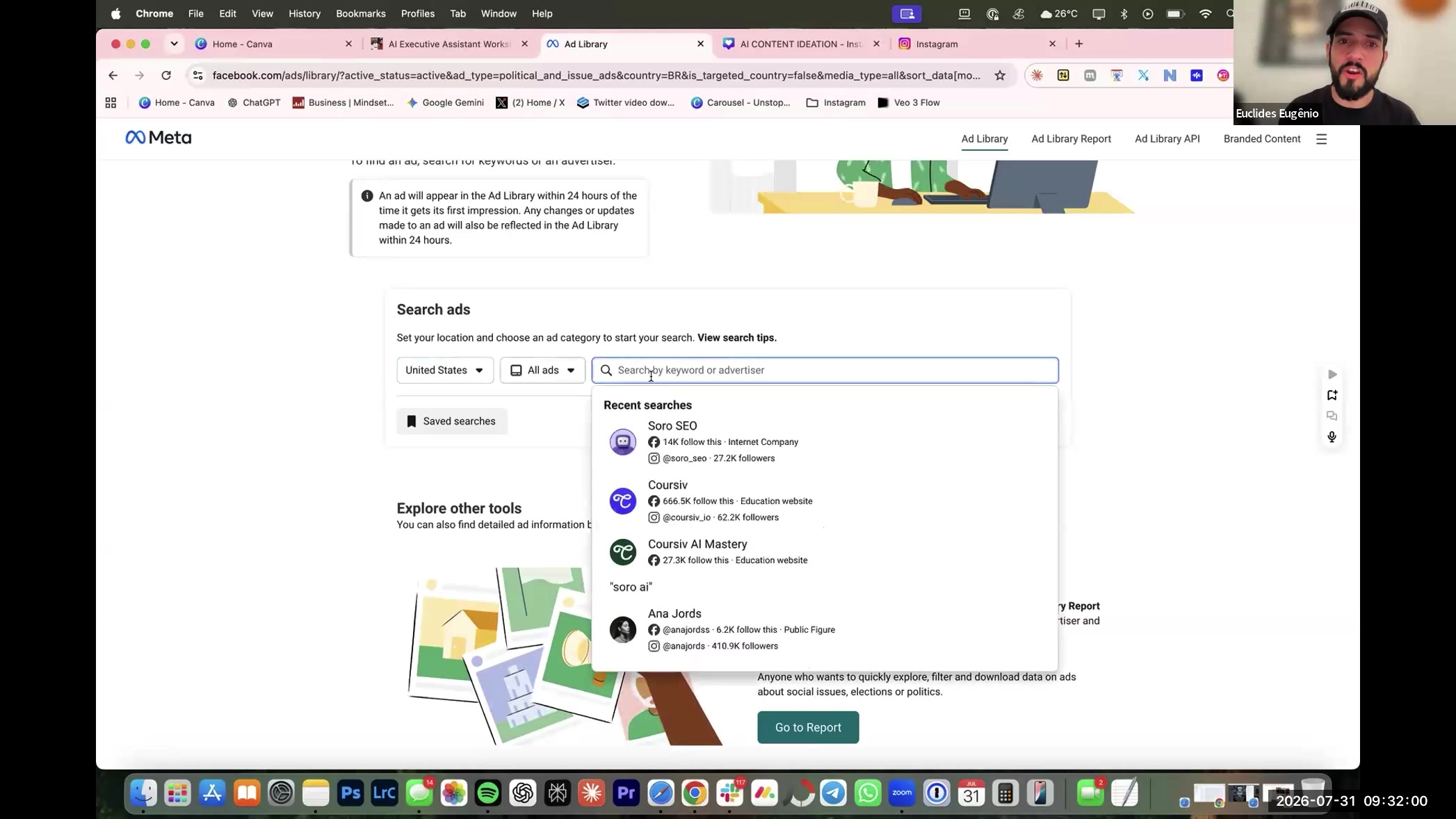Click the microphone icon in the side panel
This screenshot has height=819, width=1456.
point(1332,437)
